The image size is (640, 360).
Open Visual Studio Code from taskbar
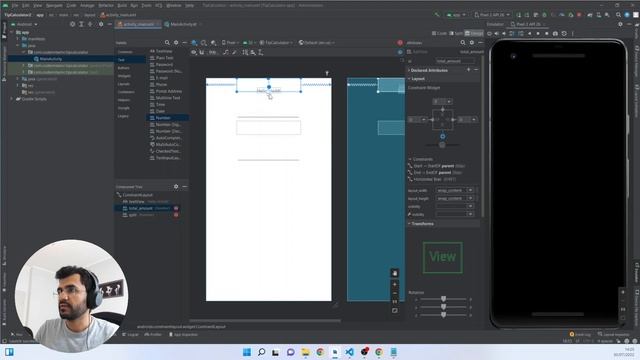pyautogui.click(x=349, y=352)
